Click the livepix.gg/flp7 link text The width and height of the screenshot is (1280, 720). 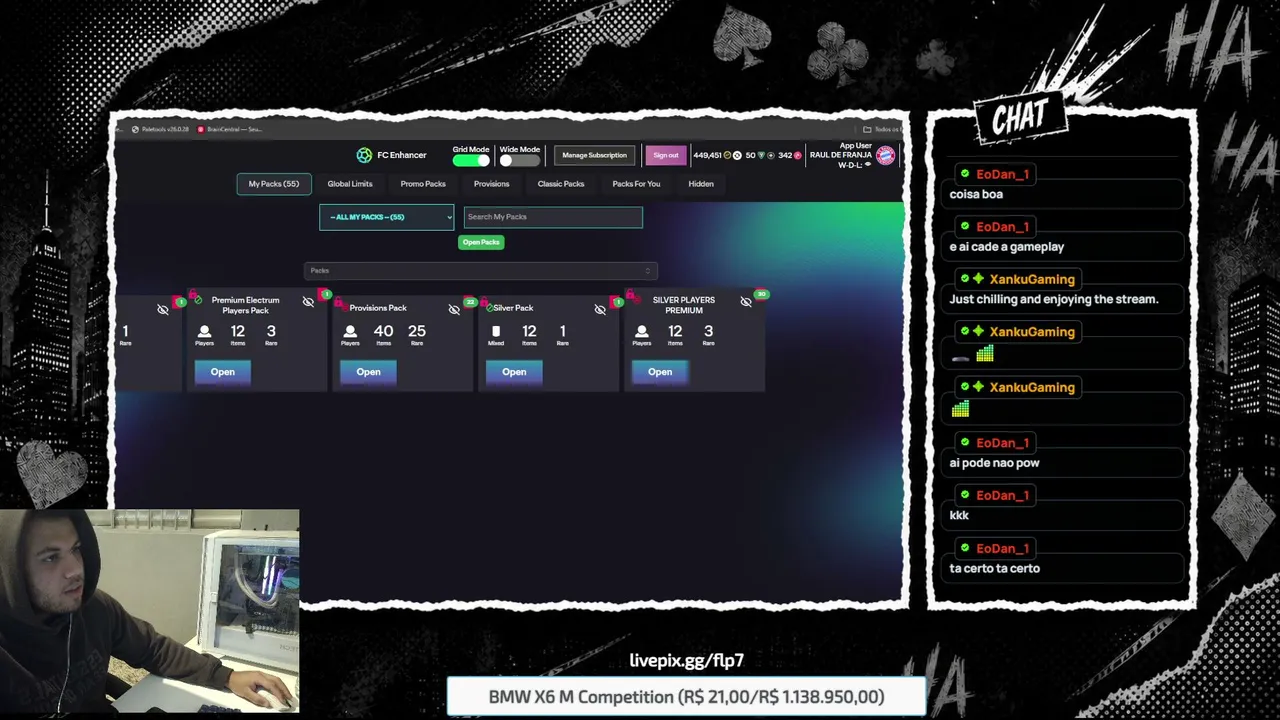tap(686, 660)
